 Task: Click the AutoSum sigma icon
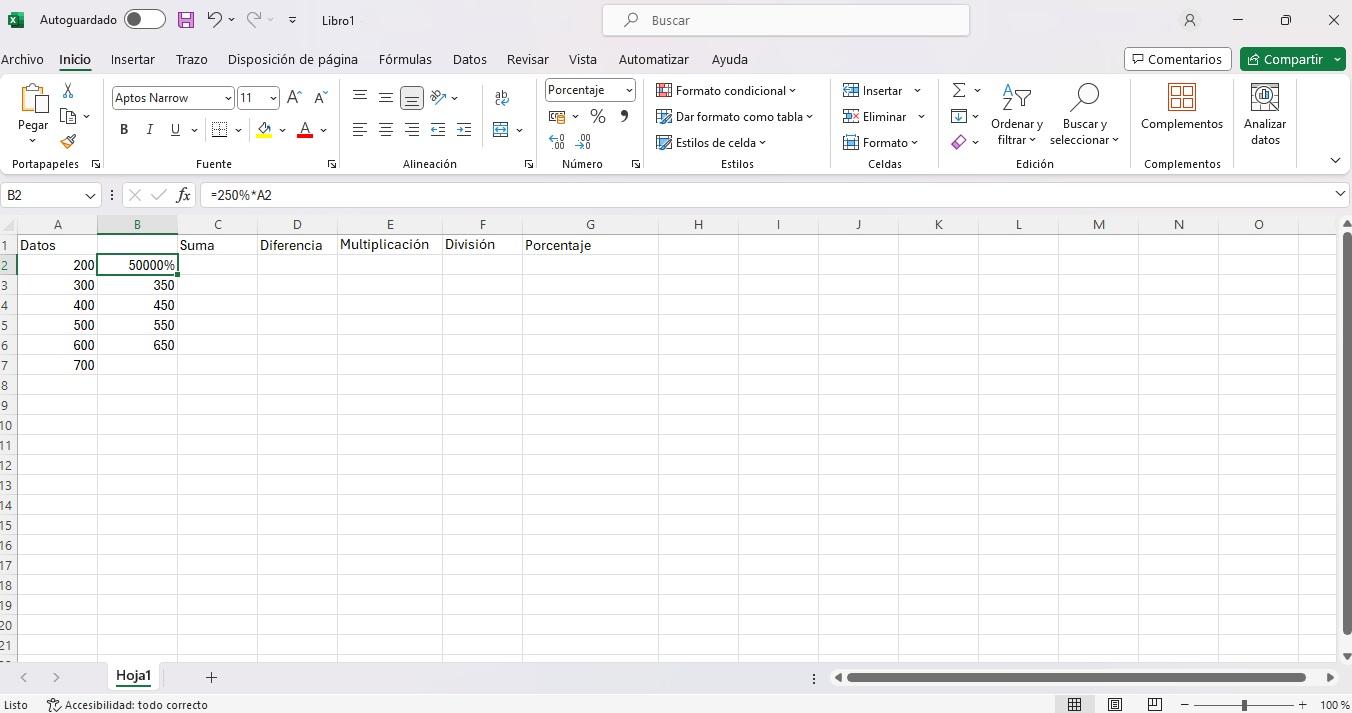(959, 91)
